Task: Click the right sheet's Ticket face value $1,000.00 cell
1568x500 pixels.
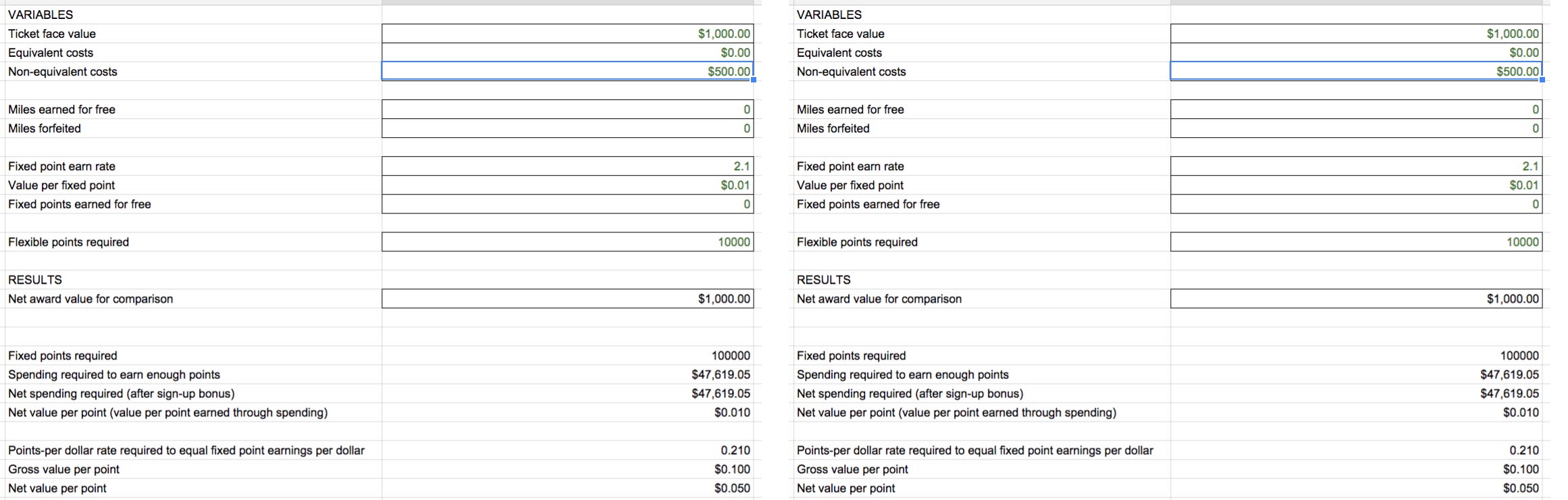Action: tap(1356, 34)
